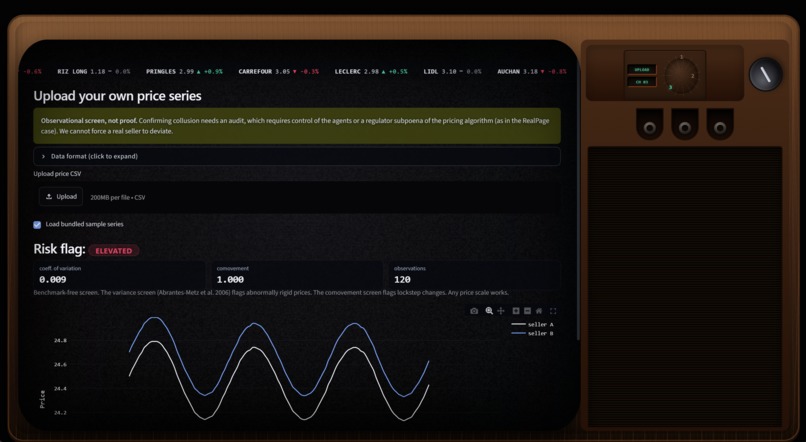Click the upload arrow icon in Upload button

coord(49,197)
